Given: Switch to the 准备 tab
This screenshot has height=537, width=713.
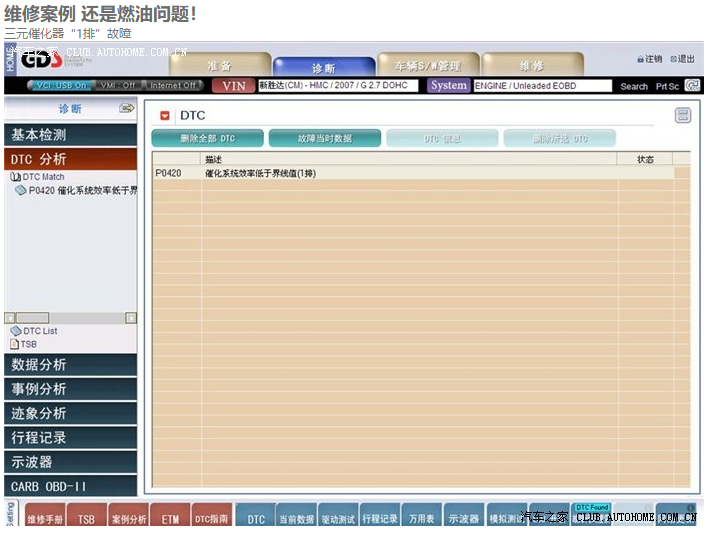Looking at the screenshot, I should click(x=219, y=65).
